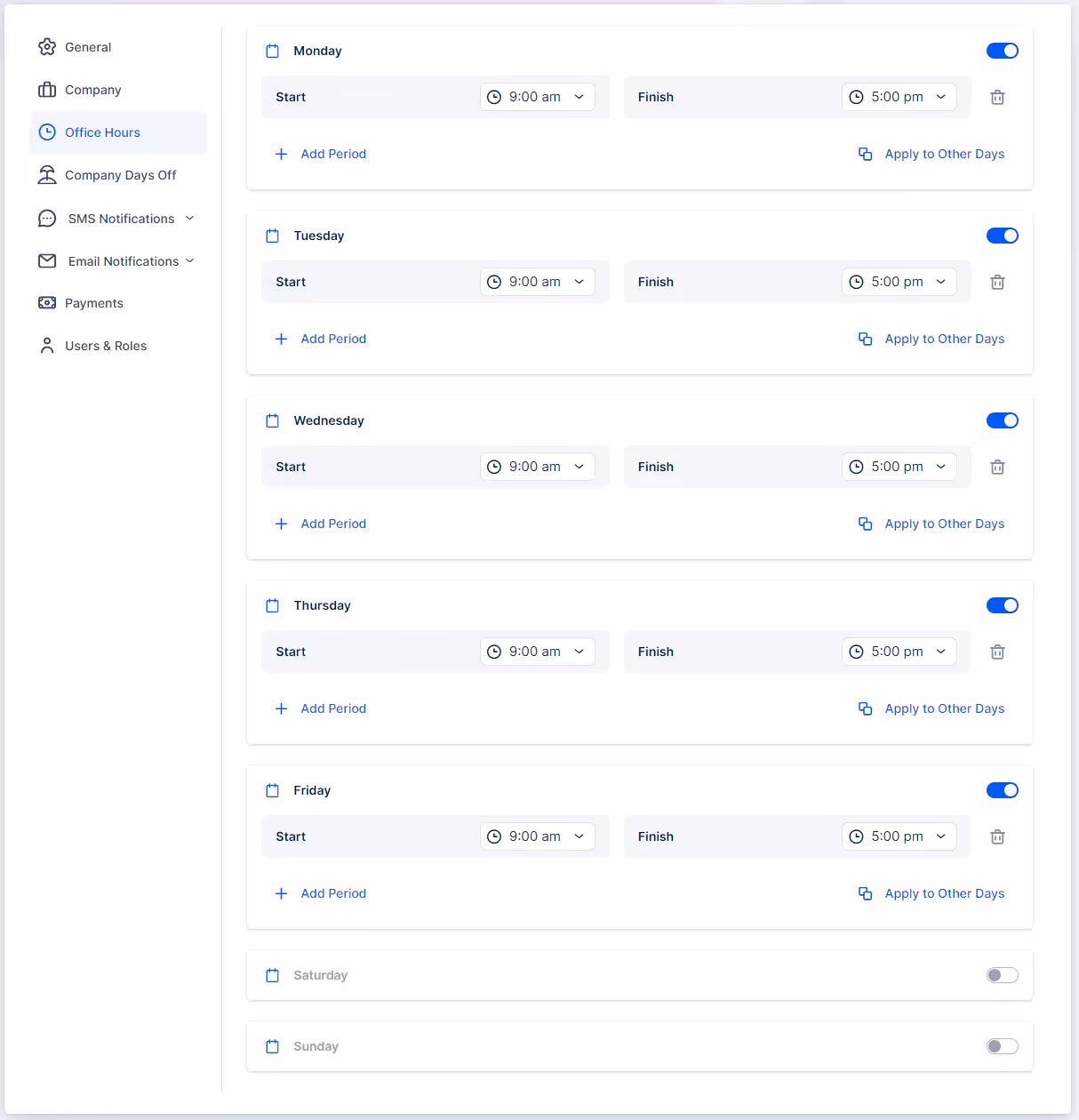The height and width of the screenshot is (1120, 1079).
Task: Click the Users & Roles person icon
Action: [x=47, y=346]
